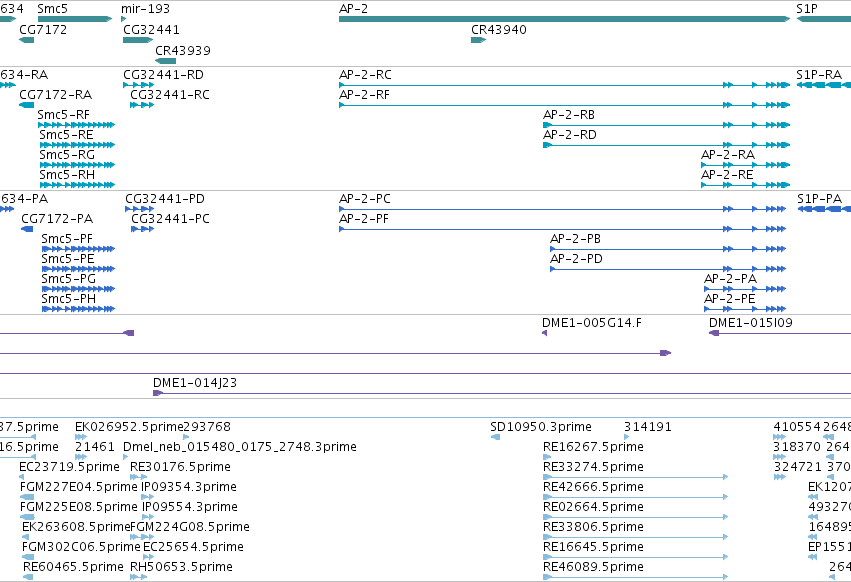The height and width of the screenshot is (582, 851).
Task: Click protein Smc5-PG
Action: coord(79,289)
